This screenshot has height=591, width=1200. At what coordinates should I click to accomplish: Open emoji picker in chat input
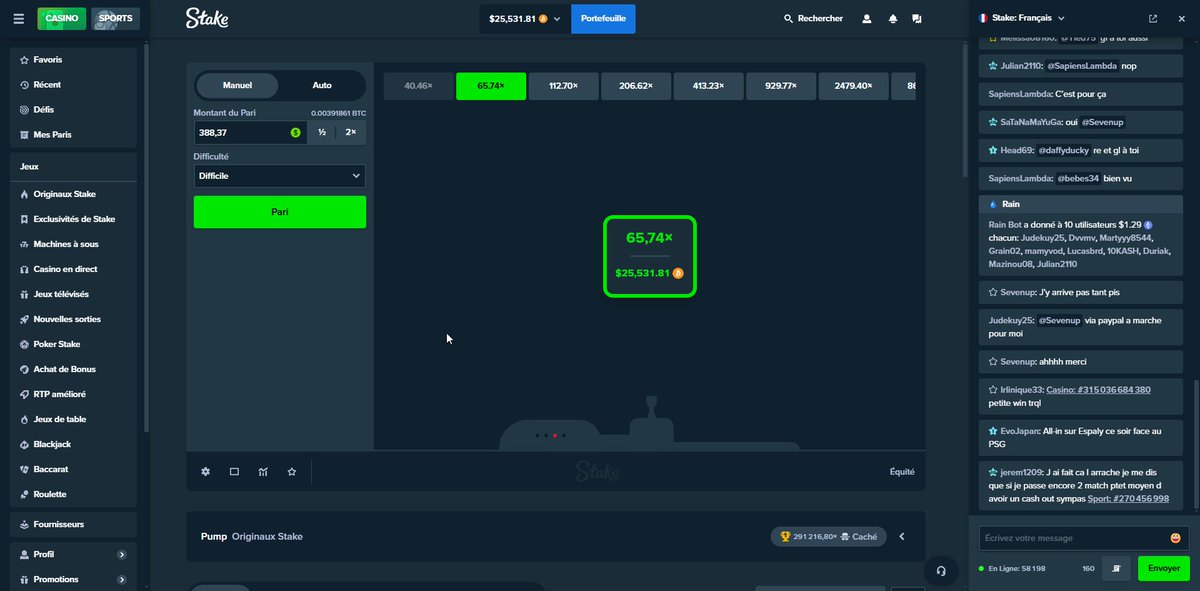click(x=1175, y=538)
